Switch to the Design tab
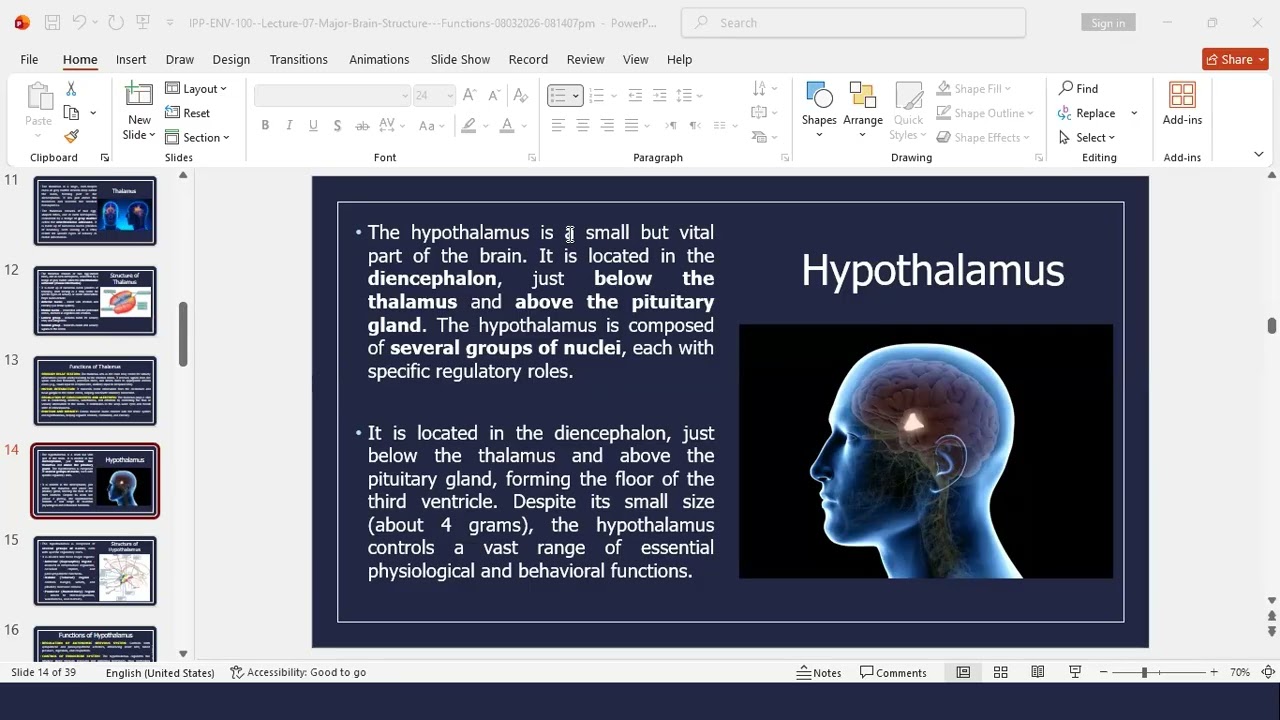1280x720 pixels. [231, 59]
